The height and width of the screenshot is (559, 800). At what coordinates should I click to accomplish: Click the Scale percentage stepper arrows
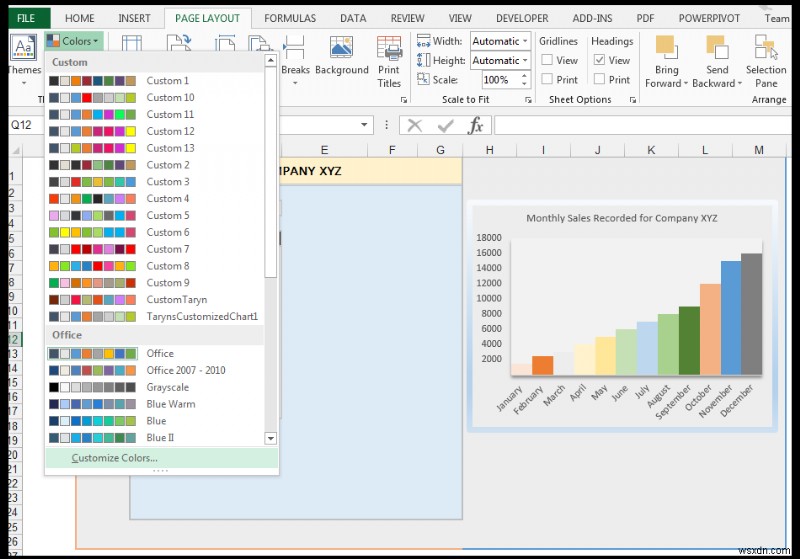pyautogui.click(x=524, y=79)
